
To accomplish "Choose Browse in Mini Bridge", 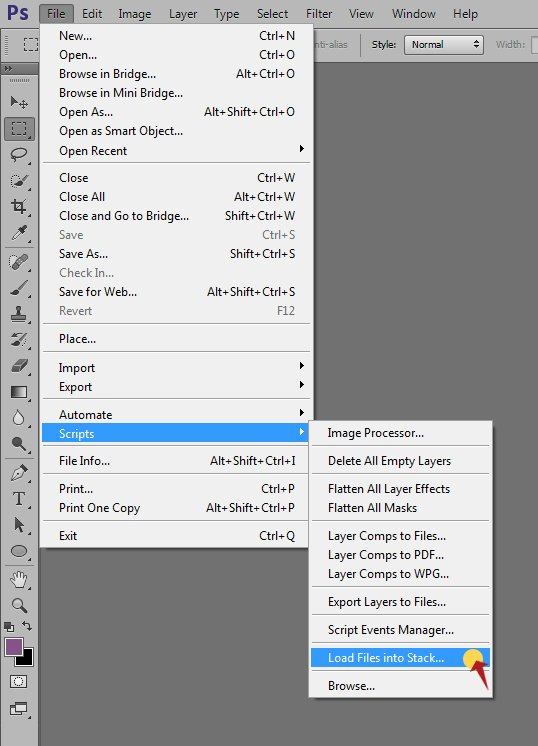I will pos(176,93).
